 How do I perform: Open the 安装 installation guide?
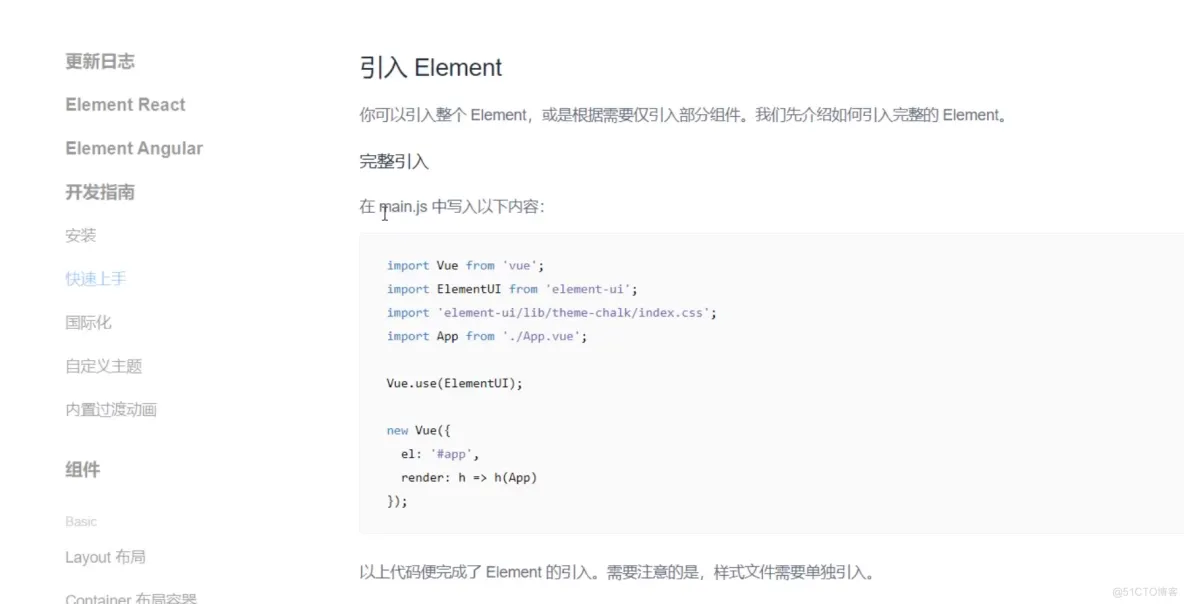80,235
